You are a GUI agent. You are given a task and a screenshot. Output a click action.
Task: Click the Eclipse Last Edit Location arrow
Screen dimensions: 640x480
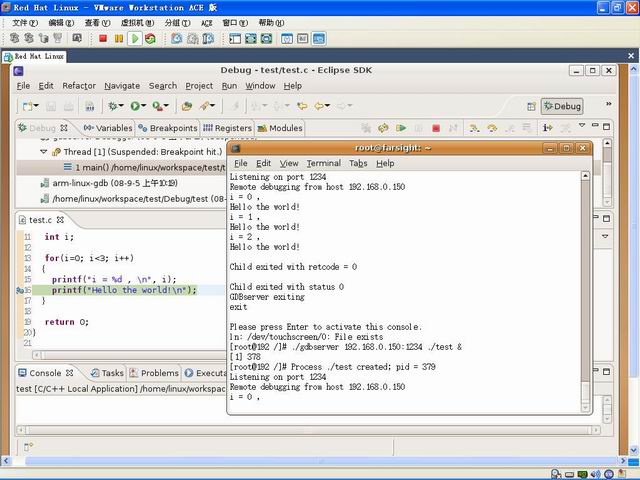tap(302, 106)
